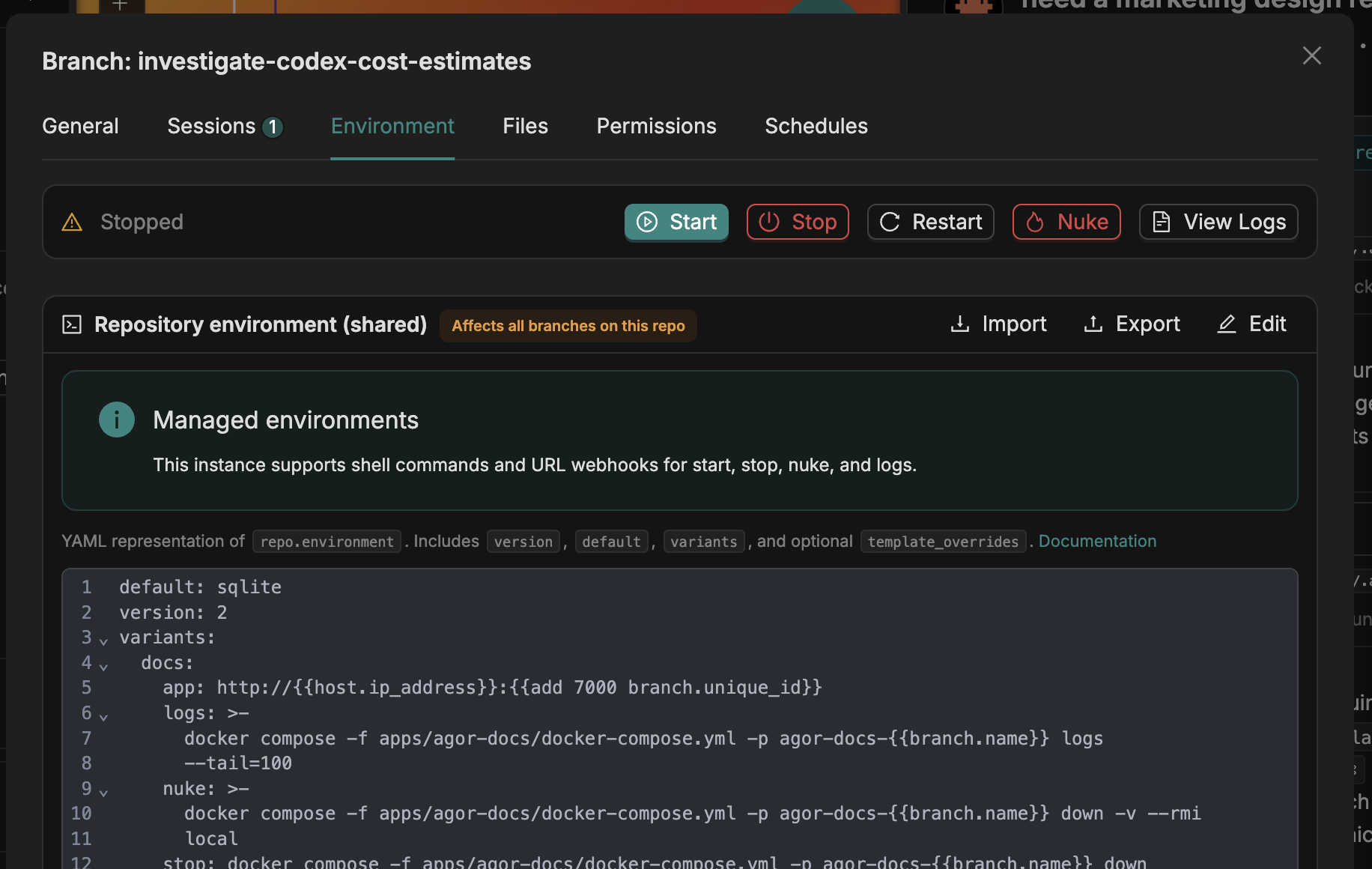Fold the nuke block at line 9
Screen dimensions: 1372x869
(103, 792)
